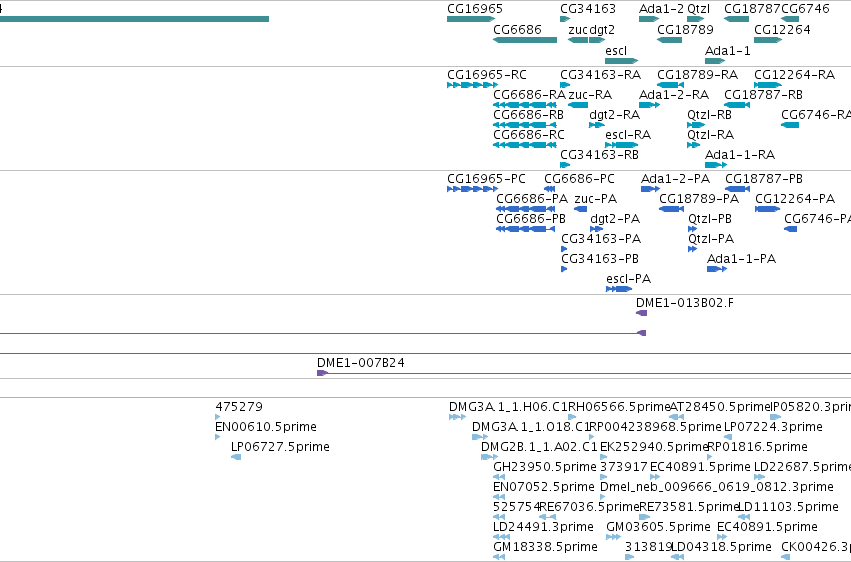Open protein Ada1-1-PA
Image resolution: width=851 pixels, height=562 pixels.
tap(741, 259)
